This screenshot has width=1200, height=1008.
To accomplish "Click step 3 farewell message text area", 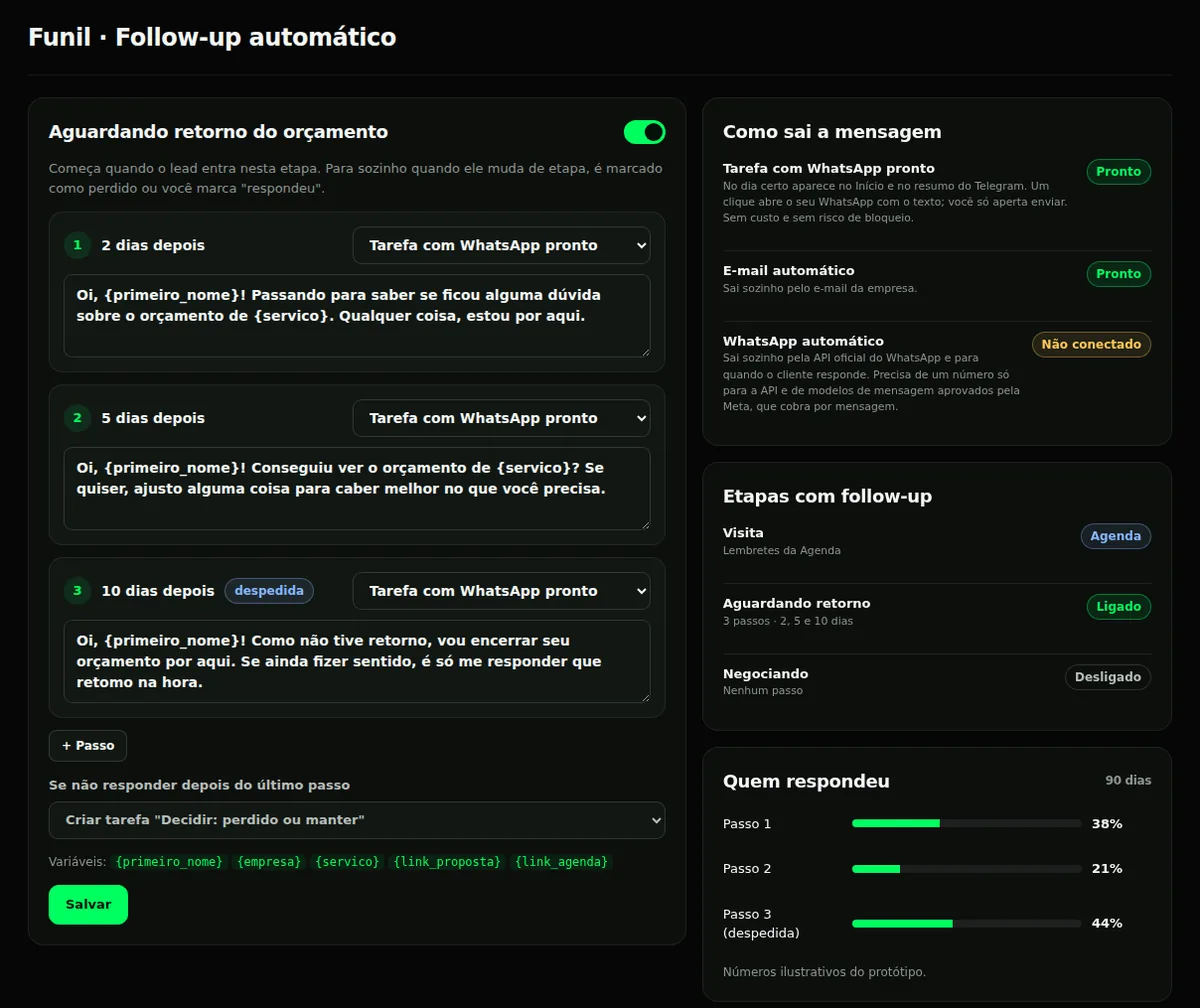I will (x=357, y=662).
